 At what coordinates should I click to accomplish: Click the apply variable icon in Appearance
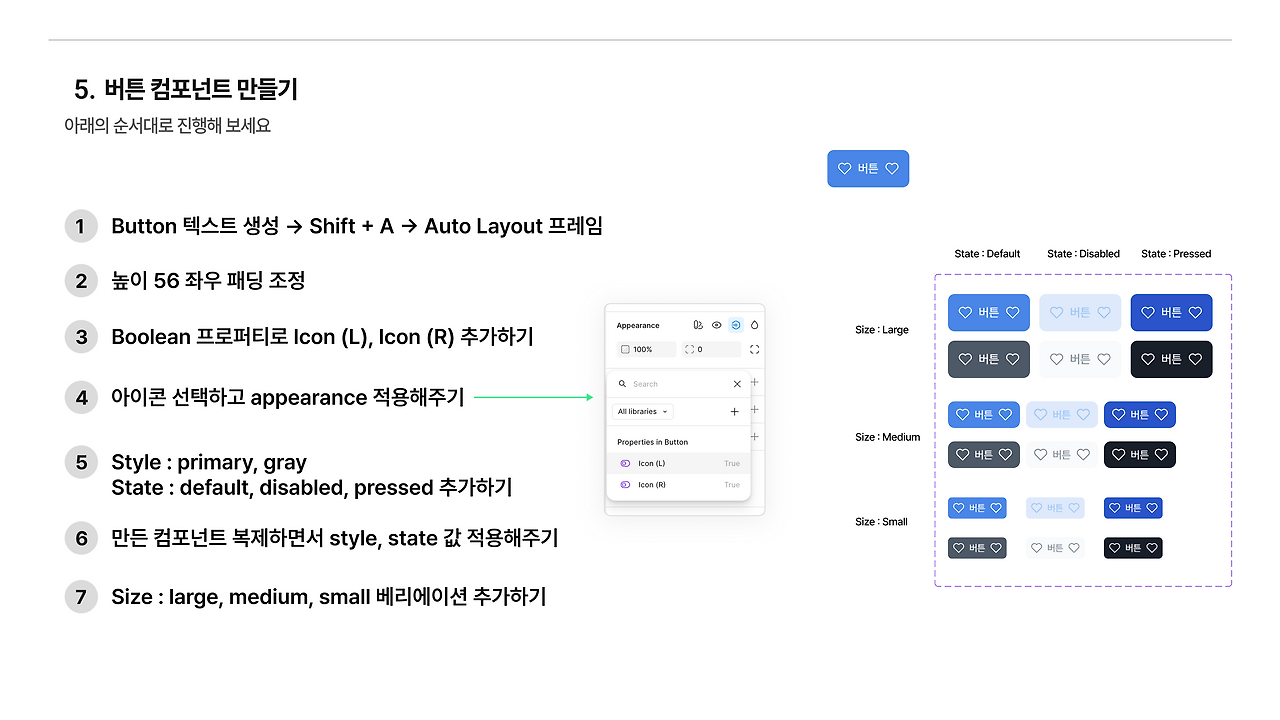736,325
